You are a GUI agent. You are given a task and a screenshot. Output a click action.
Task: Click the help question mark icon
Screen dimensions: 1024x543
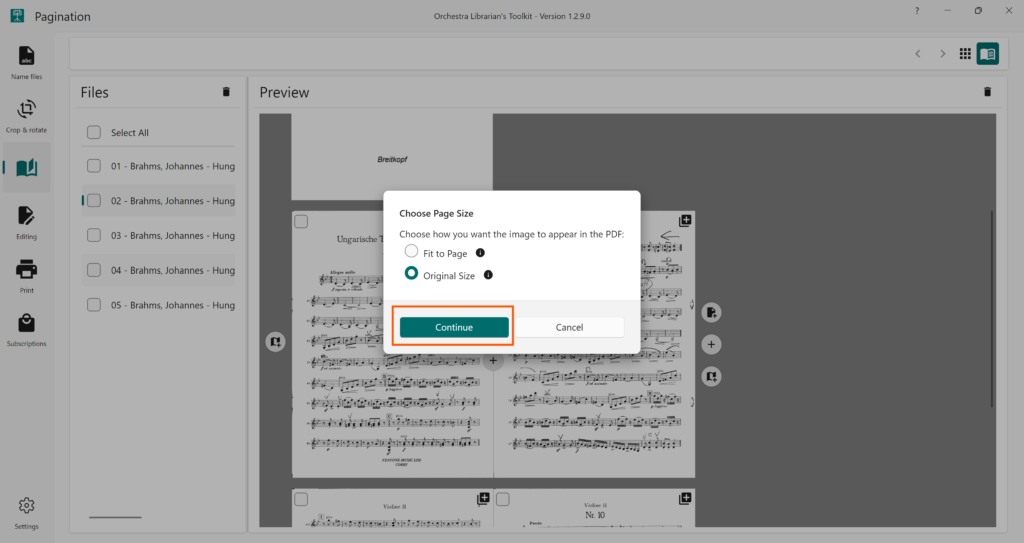pyautogui.click(x=917, y=11)
